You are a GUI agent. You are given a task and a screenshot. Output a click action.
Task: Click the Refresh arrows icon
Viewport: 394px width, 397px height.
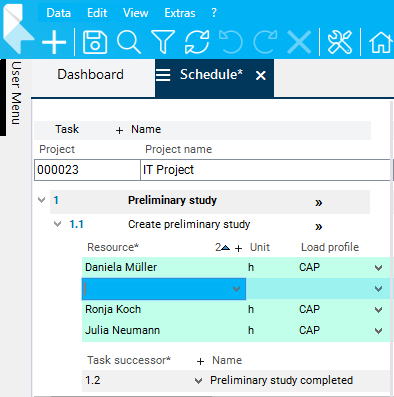(x=197, y=42)
